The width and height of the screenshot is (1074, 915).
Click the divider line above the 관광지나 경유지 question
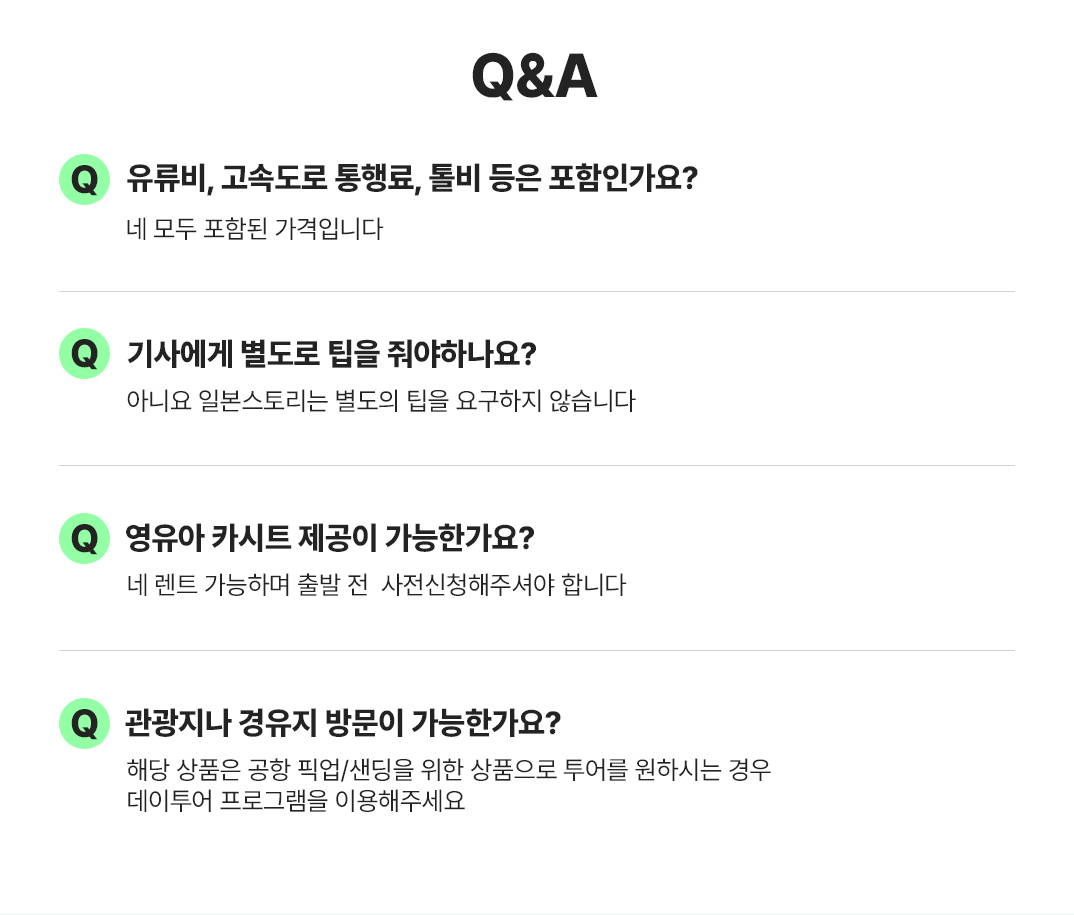coord(537,651)
